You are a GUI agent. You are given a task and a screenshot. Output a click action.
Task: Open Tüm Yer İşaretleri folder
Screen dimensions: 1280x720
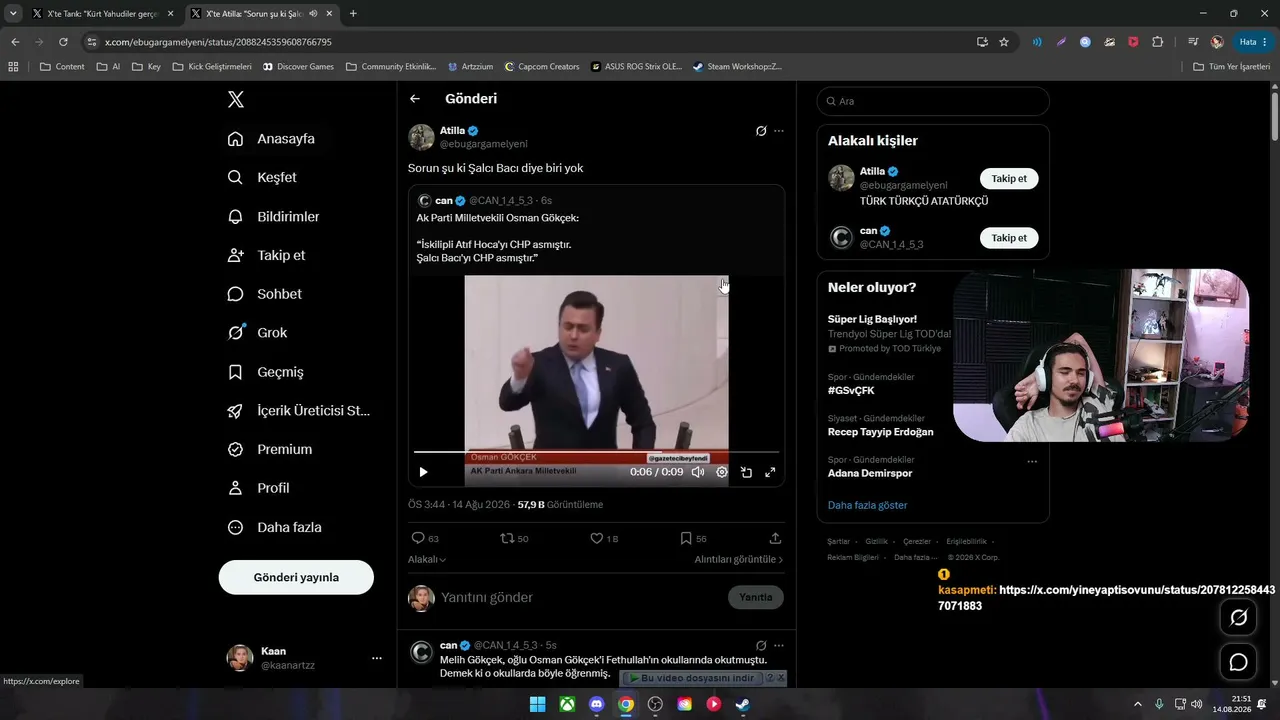1231,67
